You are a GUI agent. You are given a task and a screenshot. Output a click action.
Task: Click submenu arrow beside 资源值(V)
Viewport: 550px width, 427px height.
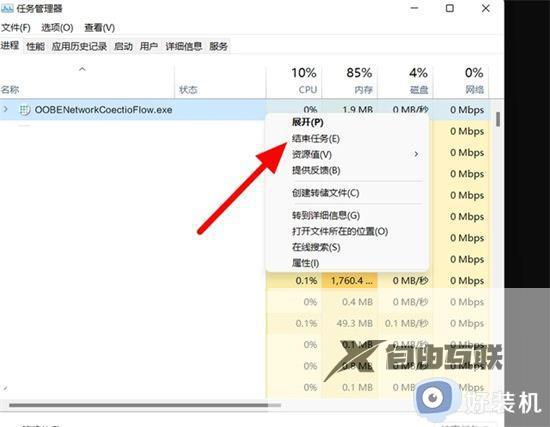tap(416, 154)
